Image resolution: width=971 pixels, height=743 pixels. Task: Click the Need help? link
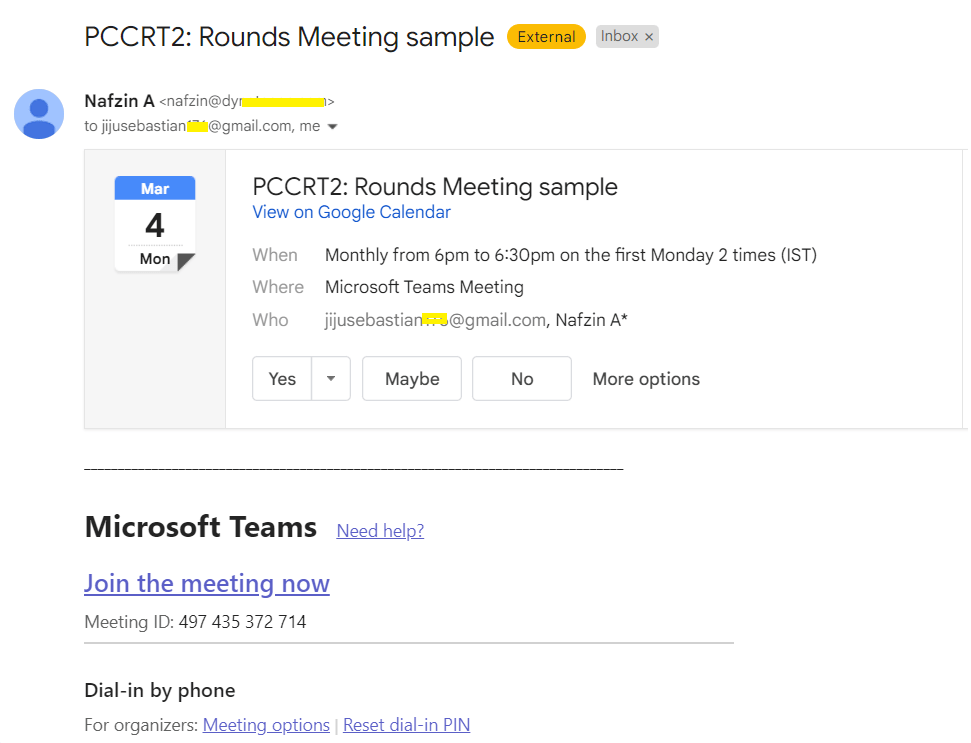pos(380,531)
